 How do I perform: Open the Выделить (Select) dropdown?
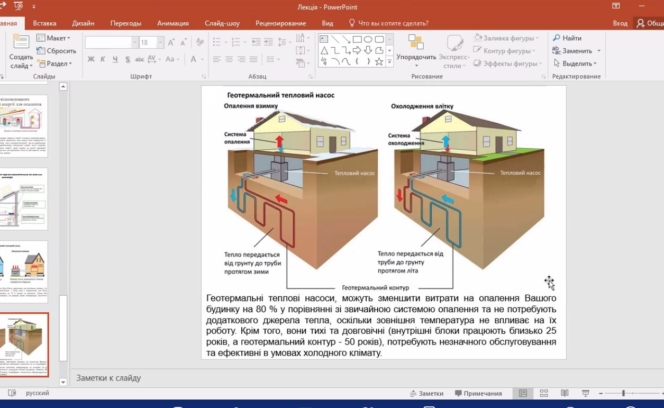click(x=577, y=63)
